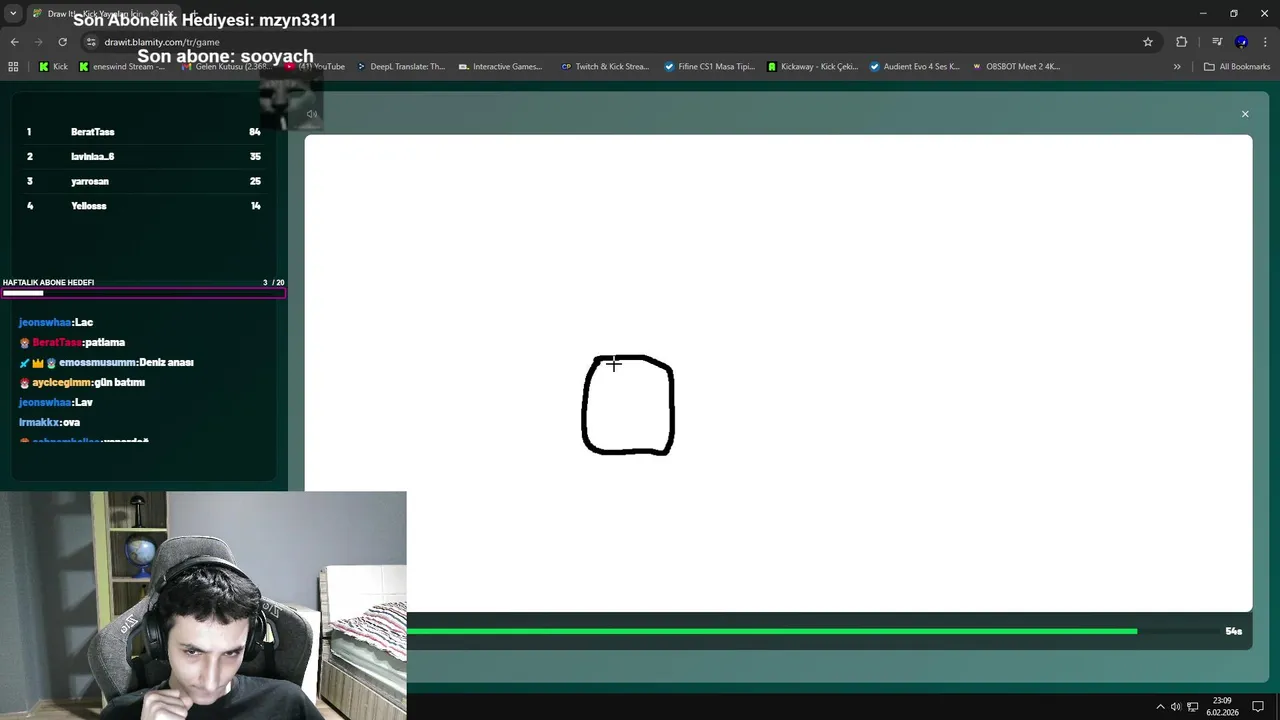This screenshot has height=720, width=1280.
Task: Select the laviniaa_6 leaderboard row
Action: click(x=144, y=157)
